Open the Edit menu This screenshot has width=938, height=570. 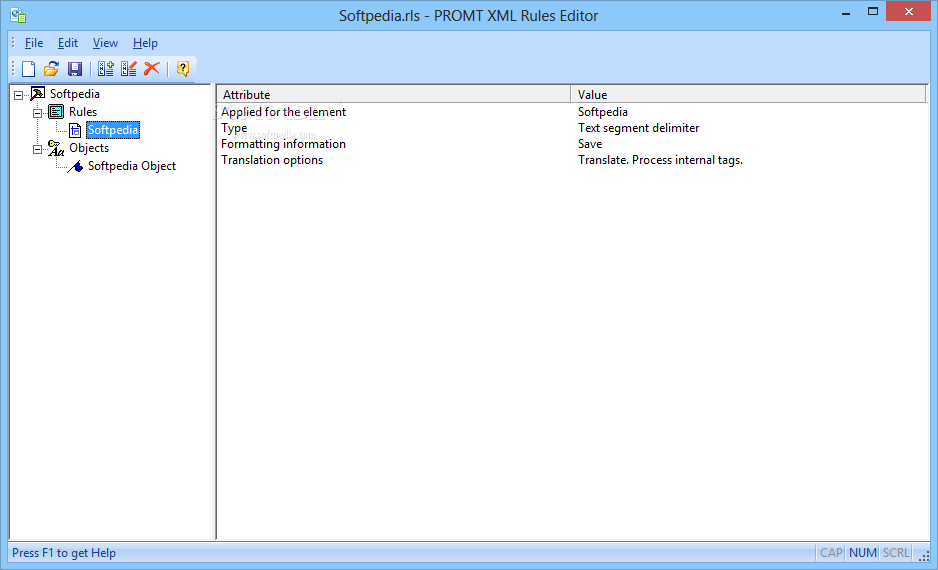[x=68, y=43]
